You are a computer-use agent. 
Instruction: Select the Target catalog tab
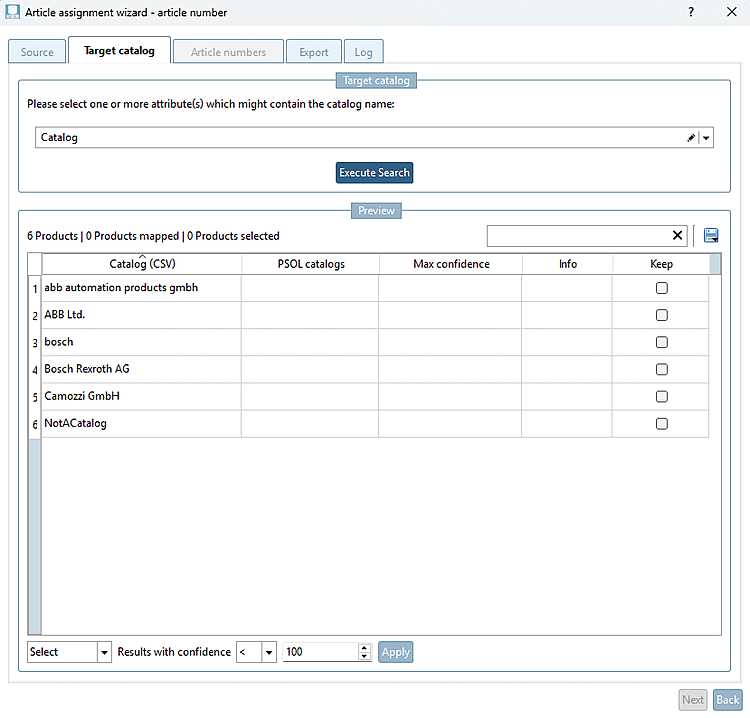(119, 50)
